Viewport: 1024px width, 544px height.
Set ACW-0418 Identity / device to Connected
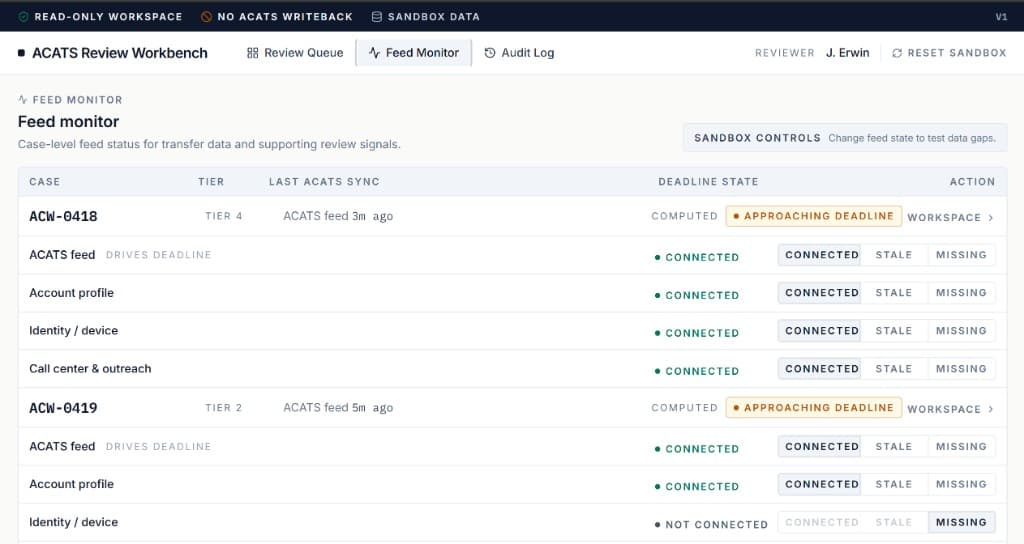tap(820, 330)
